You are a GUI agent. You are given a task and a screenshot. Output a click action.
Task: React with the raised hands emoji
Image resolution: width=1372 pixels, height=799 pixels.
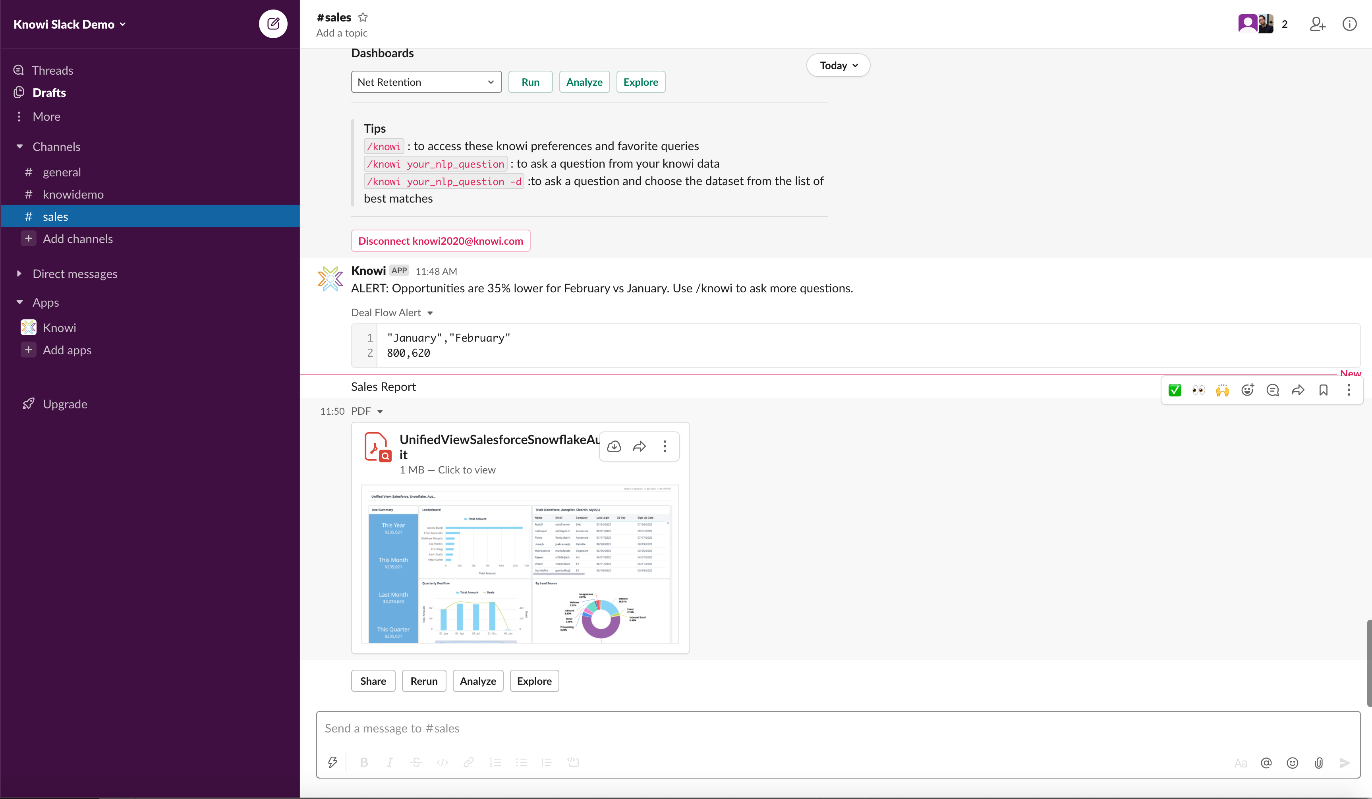coord(1222,390)
